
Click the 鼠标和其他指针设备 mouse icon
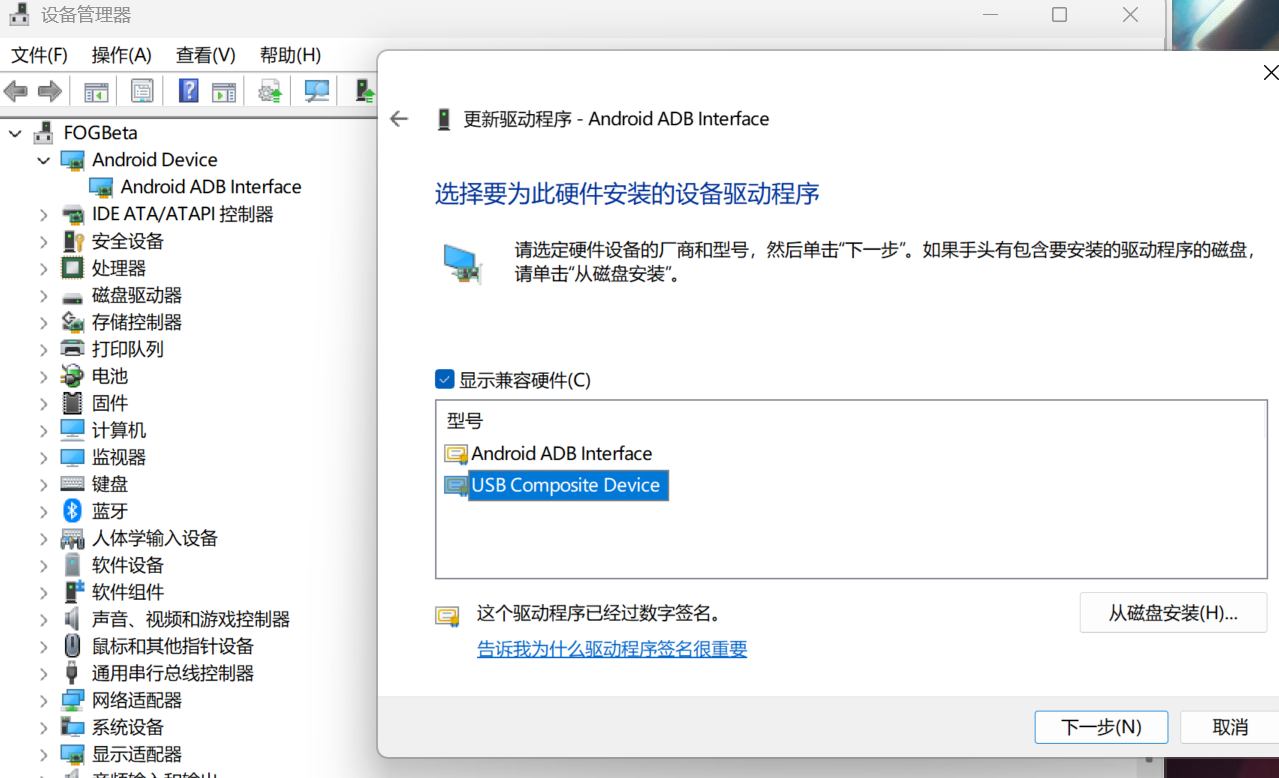72,646
